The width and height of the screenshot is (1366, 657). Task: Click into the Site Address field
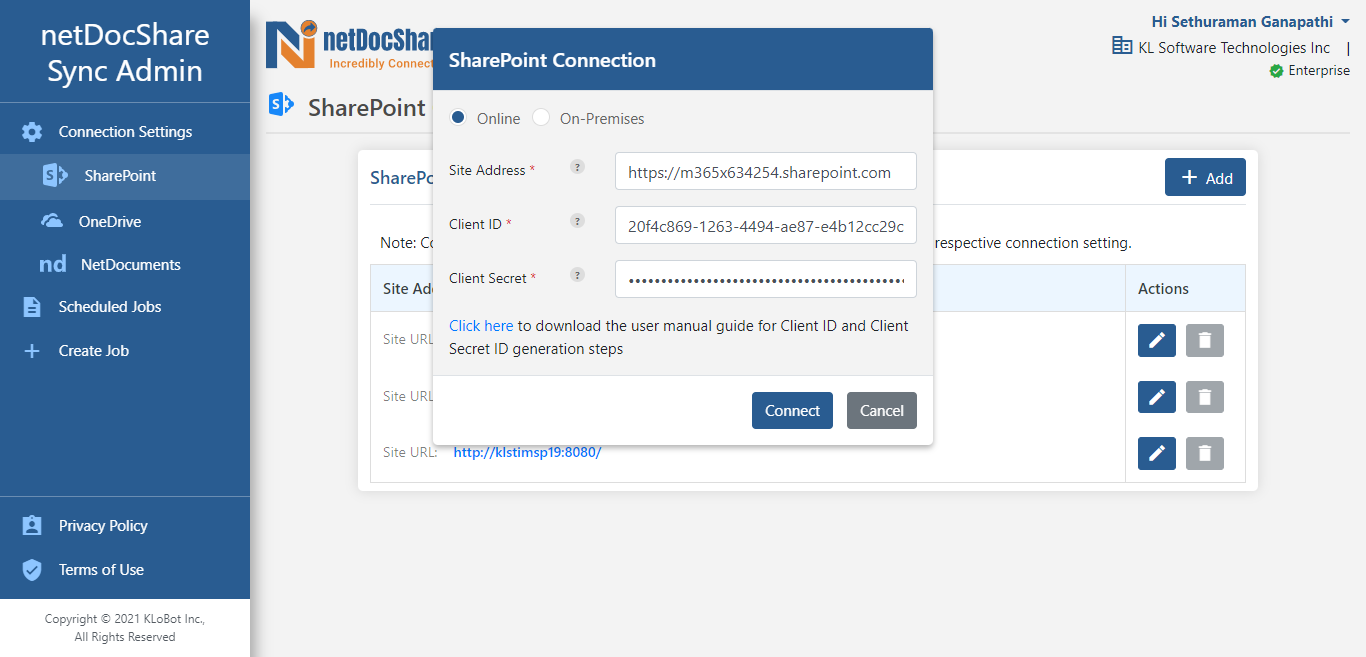[x=766, y=171]
